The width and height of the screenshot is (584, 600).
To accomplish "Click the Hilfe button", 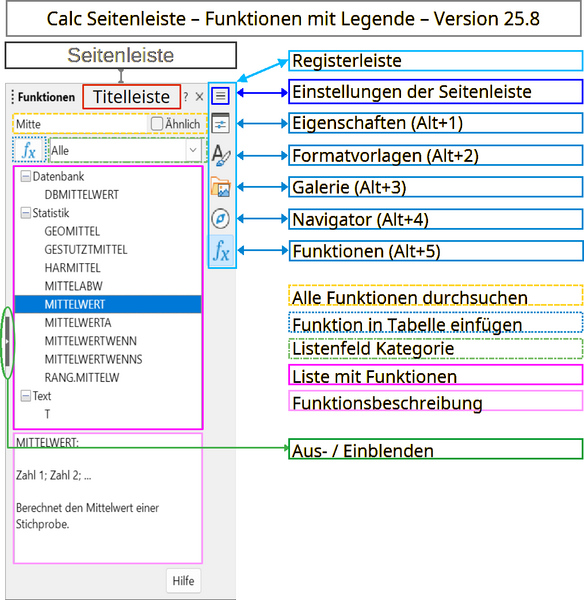I will tap(183, 580).
